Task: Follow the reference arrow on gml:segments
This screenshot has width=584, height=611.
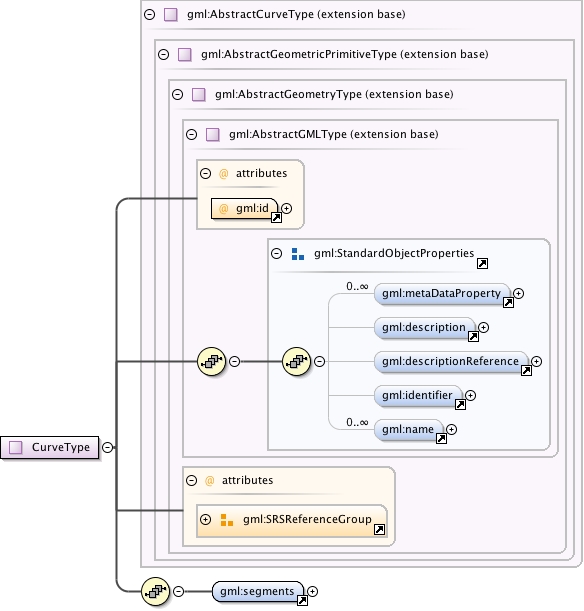Action: coord(302,601)
